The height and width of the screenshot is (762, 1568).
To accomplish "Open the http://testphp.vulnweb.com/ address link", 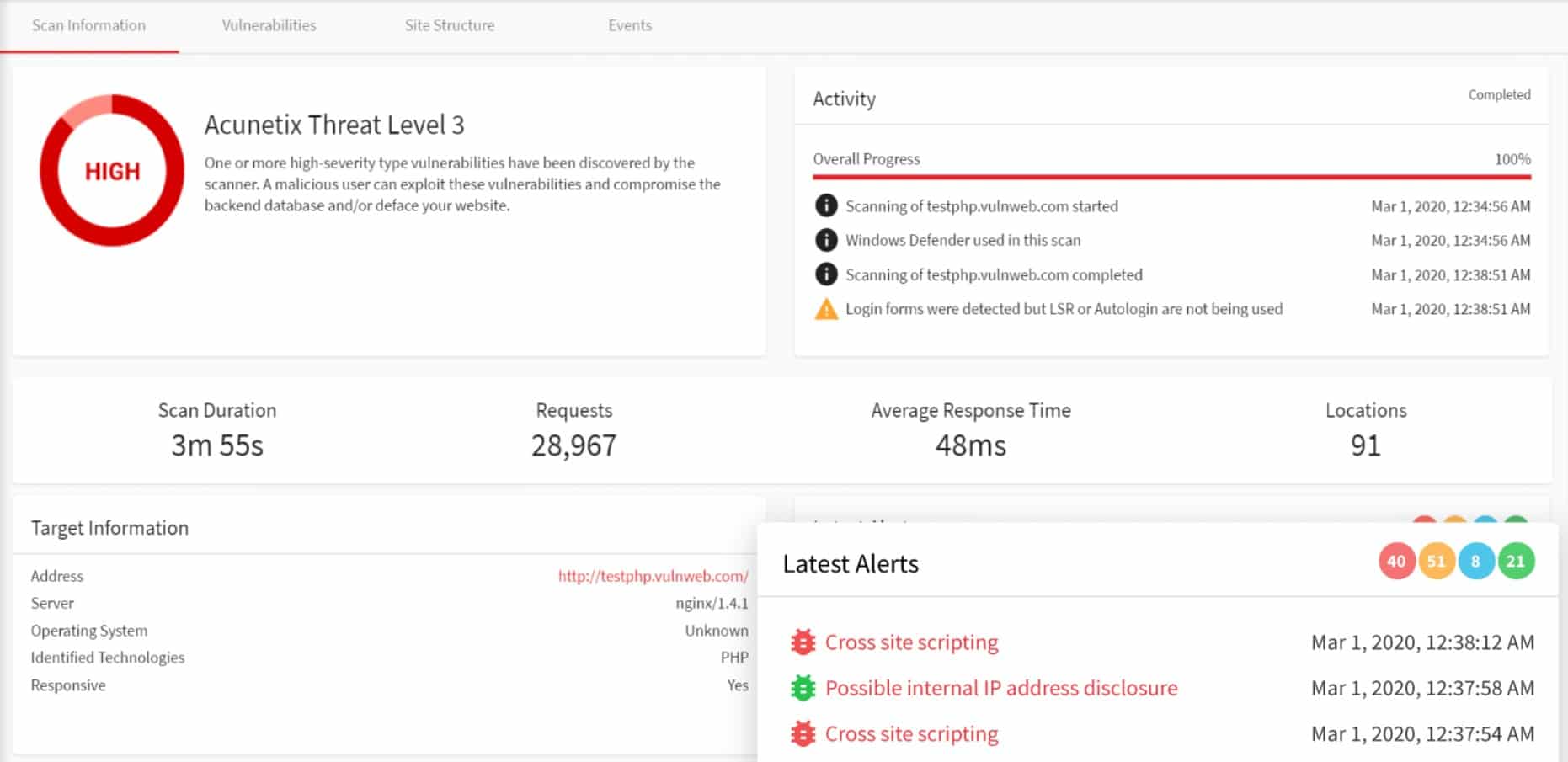I will point(653,576).
